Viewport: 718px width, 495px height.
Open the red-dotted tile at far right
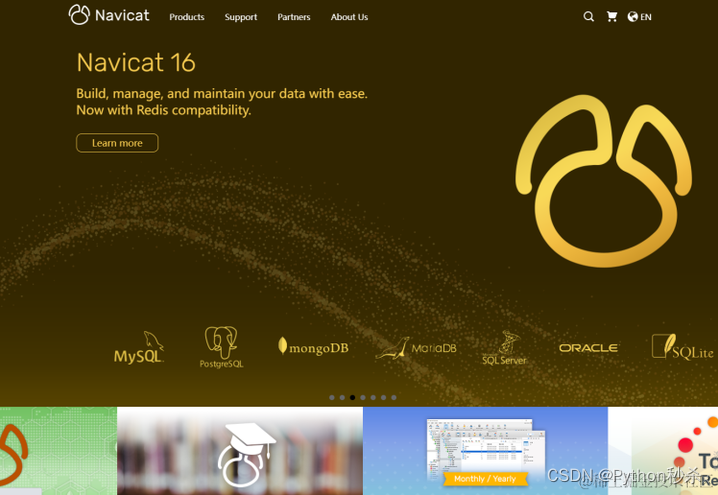click(663, 451)
